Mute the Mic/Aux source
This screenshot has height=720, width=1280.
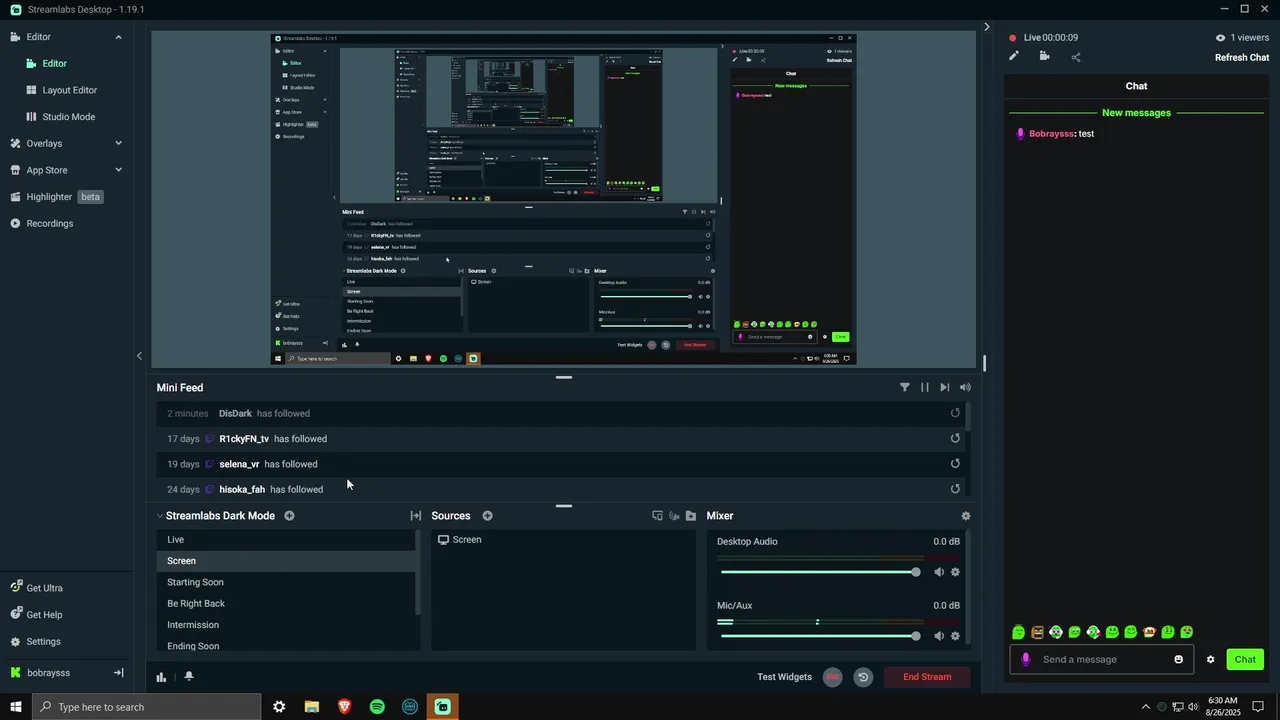click(938, 636)
